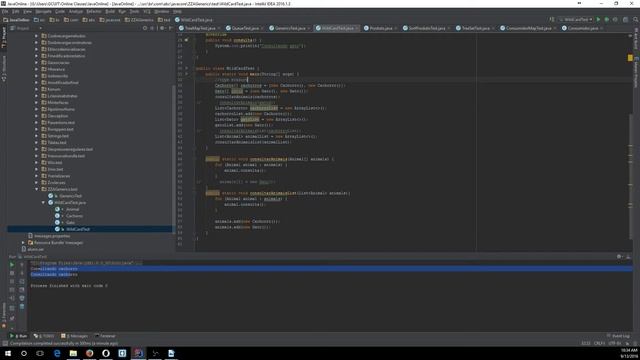
Task: Open Cortana search circle on taskbar
Action: coord(24,353)
